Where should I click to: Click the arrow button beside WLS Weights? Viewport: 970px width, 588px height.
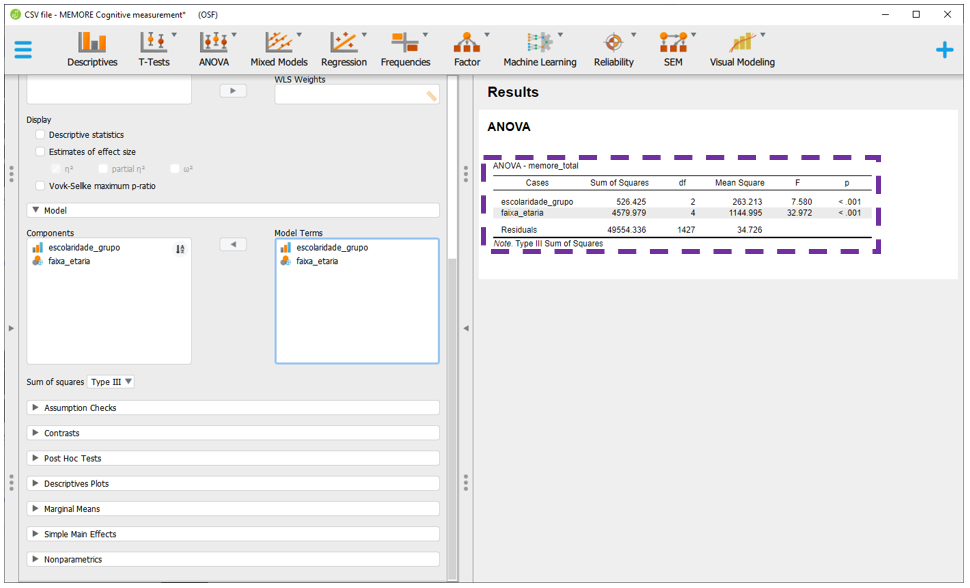tap(233, 91)
